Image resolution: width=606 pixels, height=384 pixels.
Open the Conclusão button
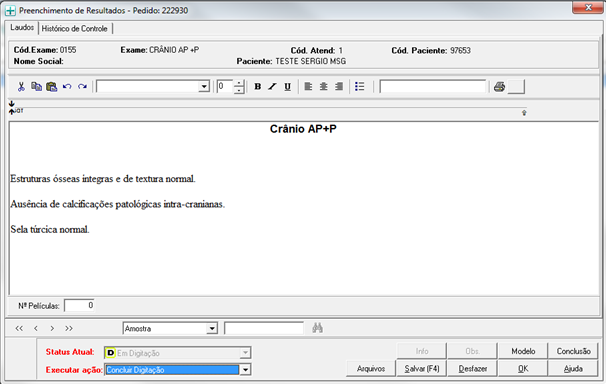coord(573,351)
